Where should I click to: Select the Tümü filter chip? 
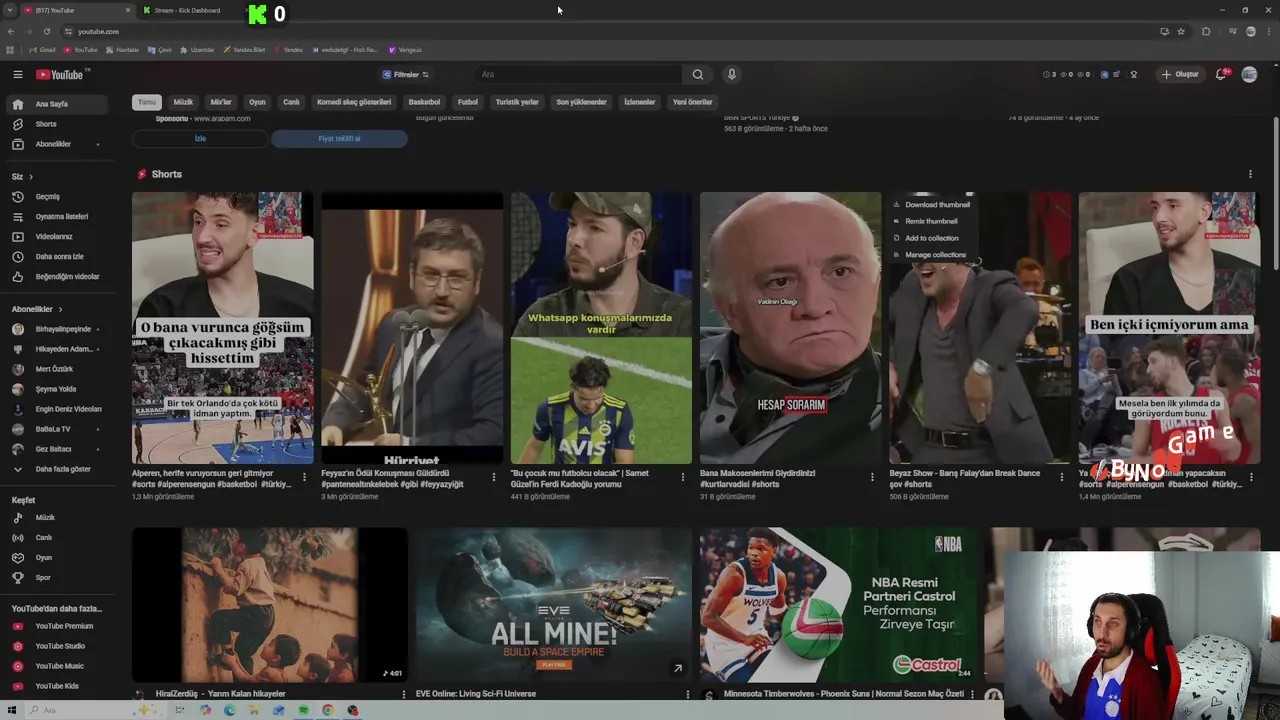[147, 102]
